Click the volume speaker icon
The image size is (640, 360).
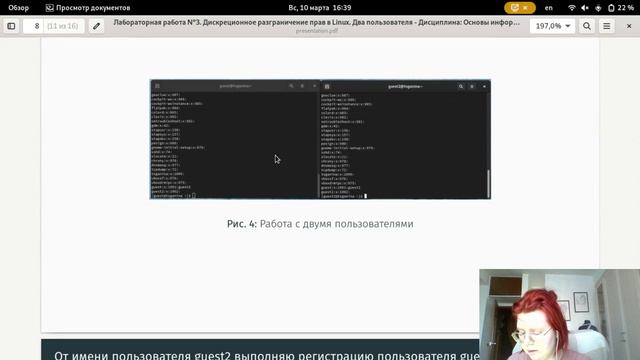click(x=585, y=8)
